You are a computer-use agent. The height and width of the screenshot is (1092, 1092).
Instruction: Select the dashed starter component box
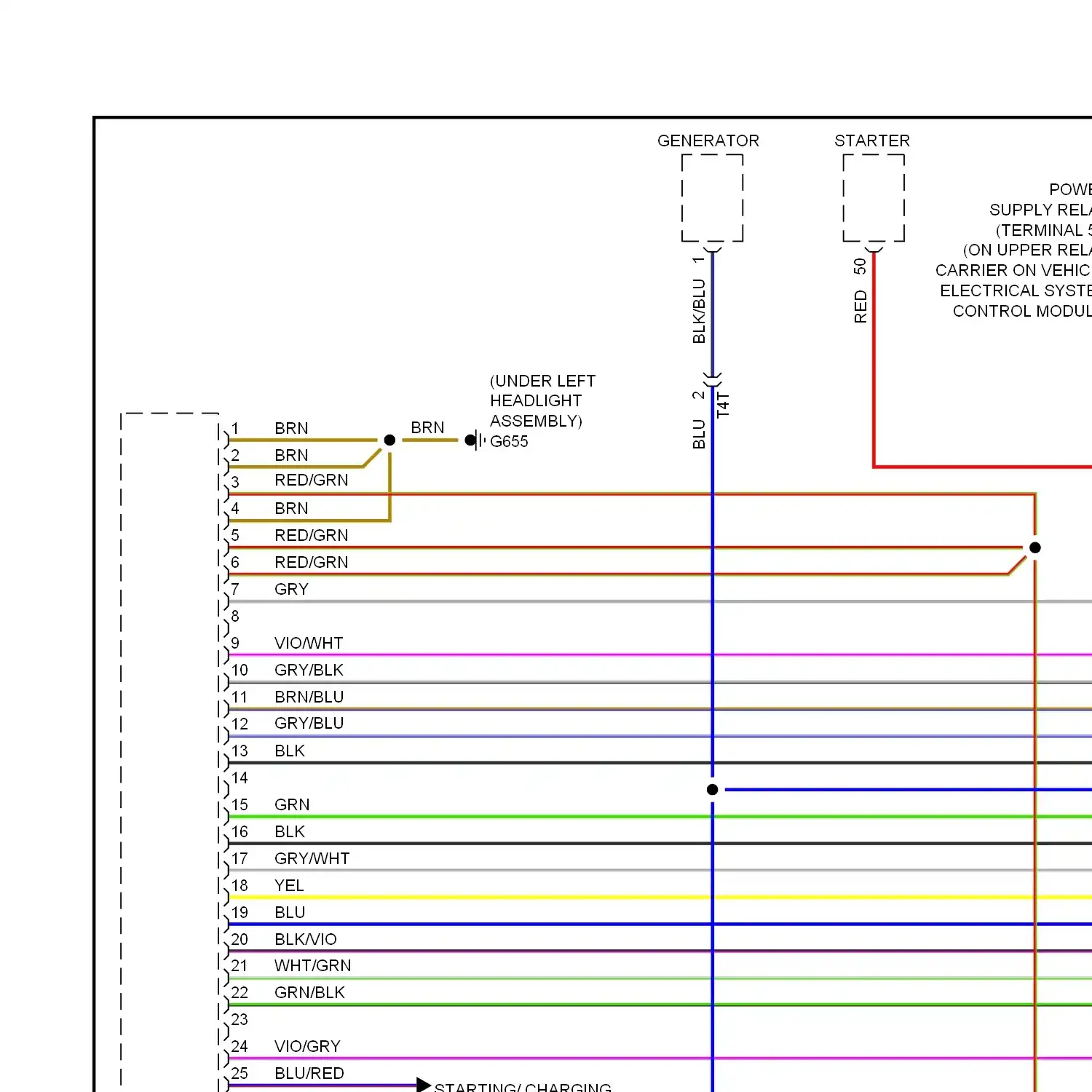click(x=874, y=197)
